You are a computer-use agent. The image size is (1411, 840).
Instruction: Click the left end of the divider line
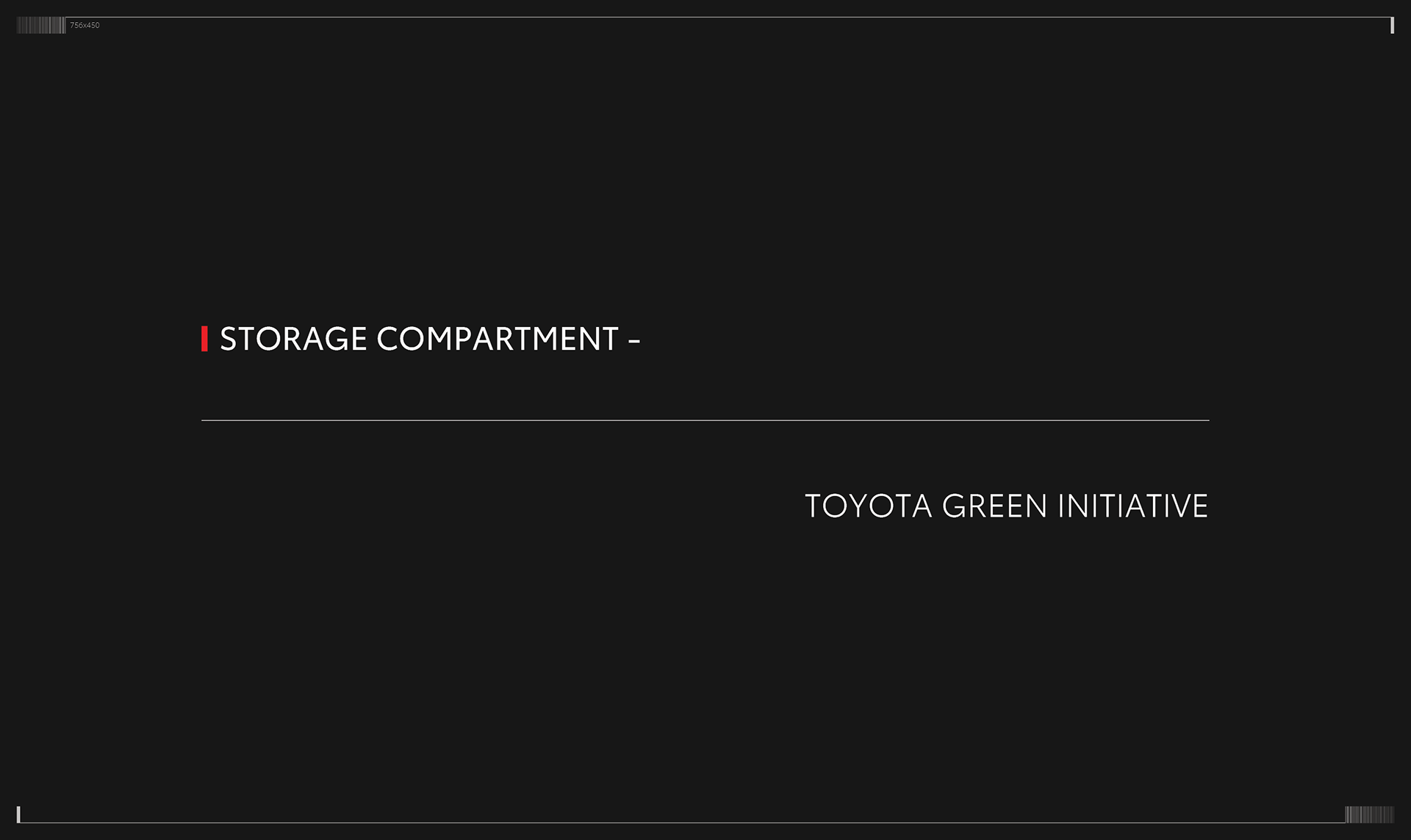tap(204, 420)
